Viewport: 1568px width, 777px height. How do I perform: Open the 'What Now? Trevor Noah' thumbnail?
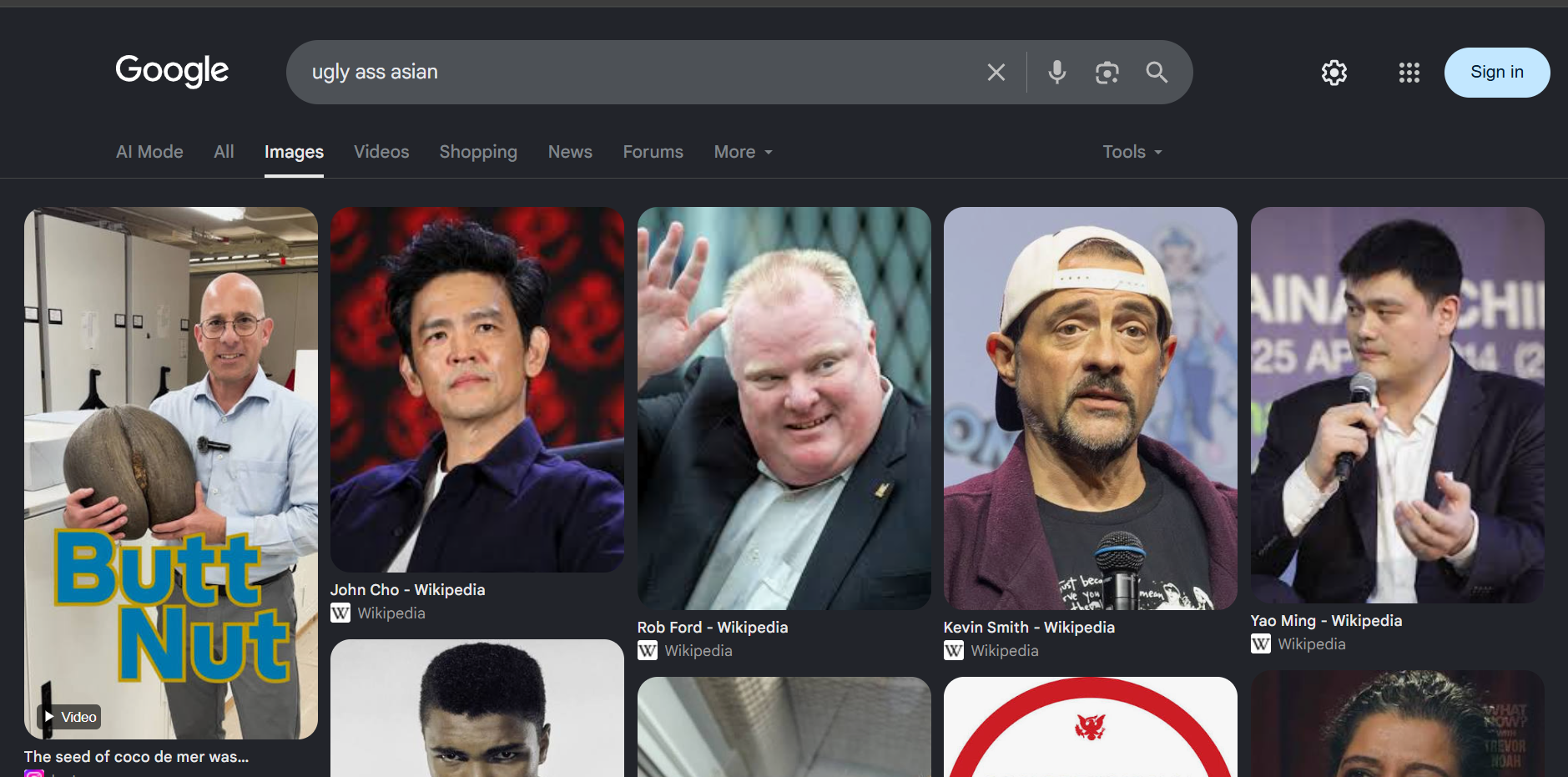tap(1398, 724)
